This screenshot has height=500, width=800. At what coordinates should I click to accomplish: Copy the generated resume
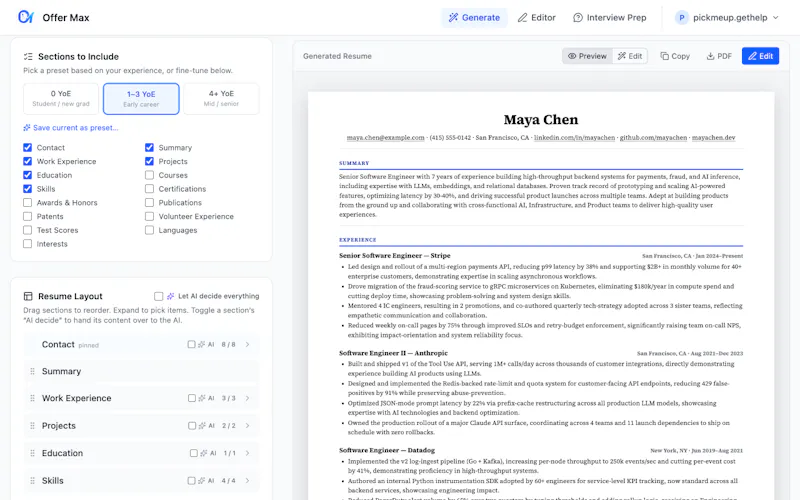[674, 56]
